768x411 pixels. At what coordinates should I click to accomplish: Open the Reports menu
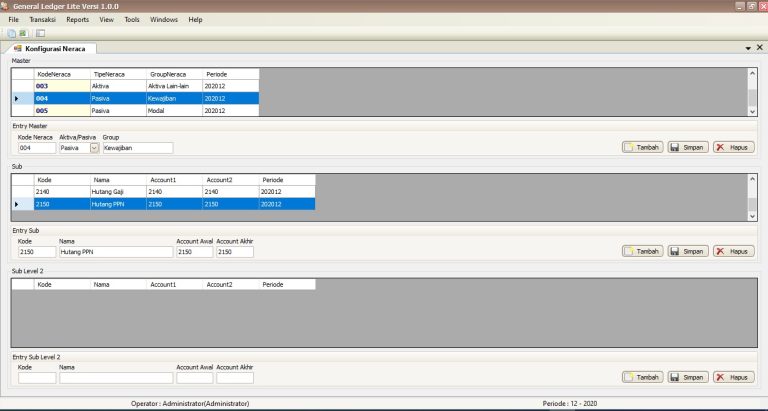(x=77, y=19)
